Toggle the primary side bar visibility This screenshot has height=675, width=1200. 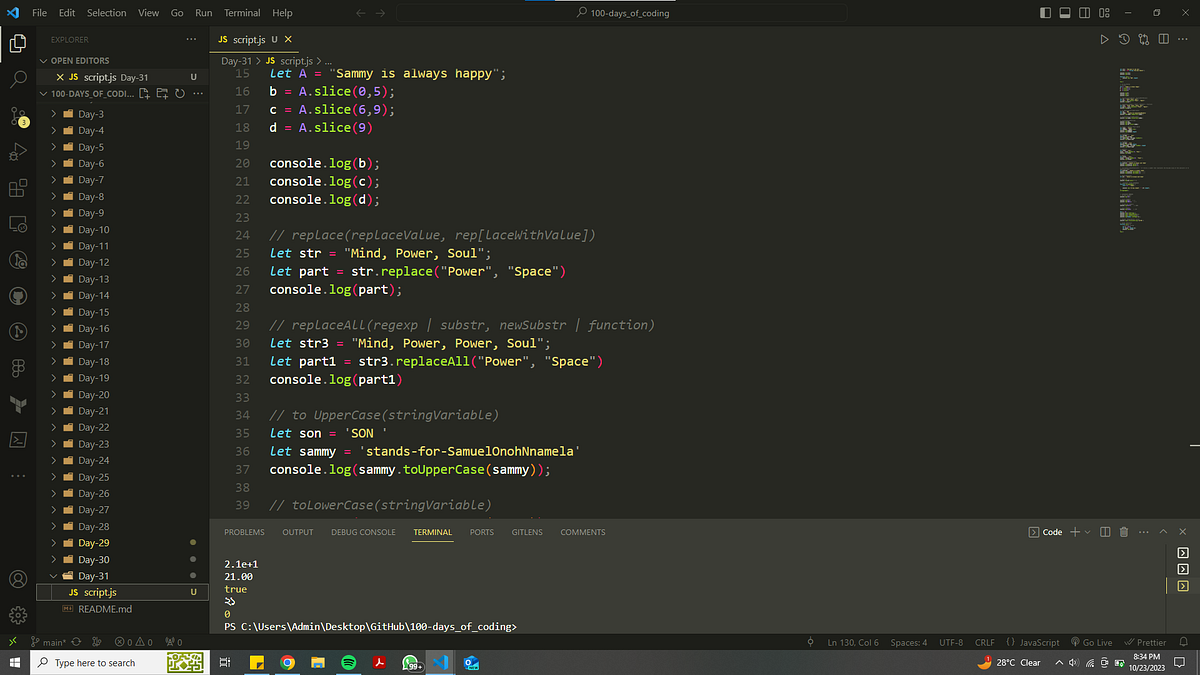click(x=1046, y=13)
